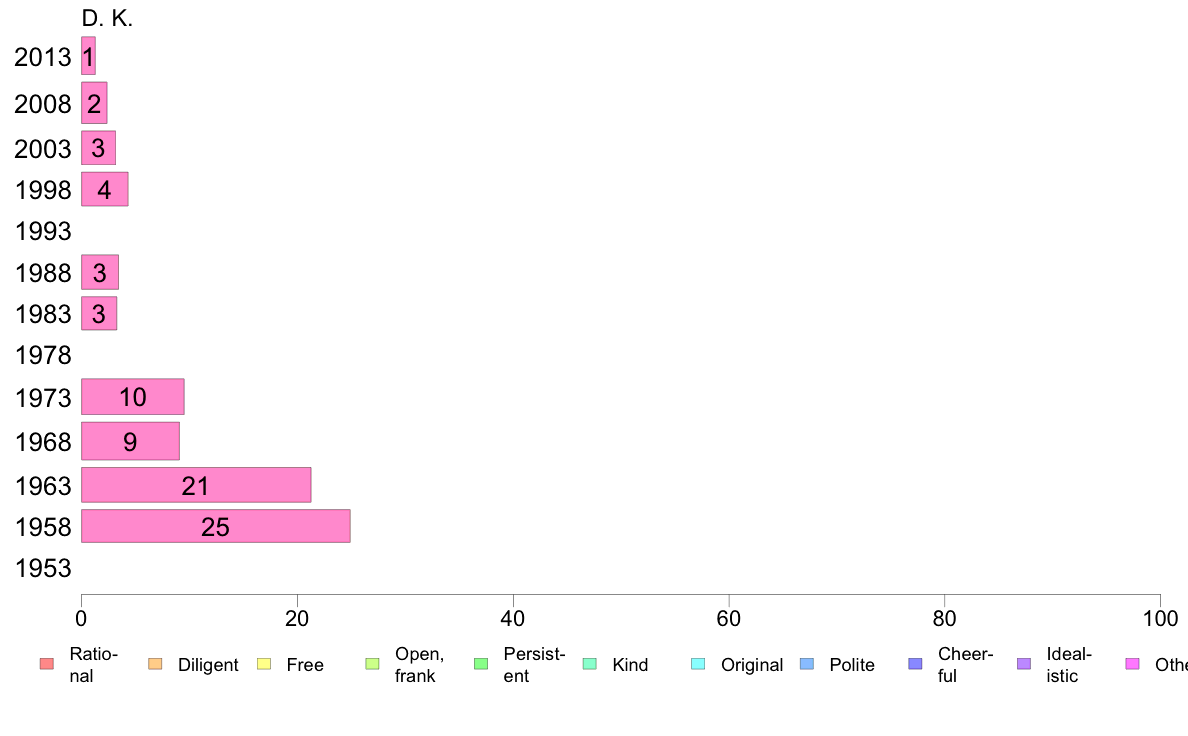
Task: Click the D. K. chart title
Action: [107, 18]
